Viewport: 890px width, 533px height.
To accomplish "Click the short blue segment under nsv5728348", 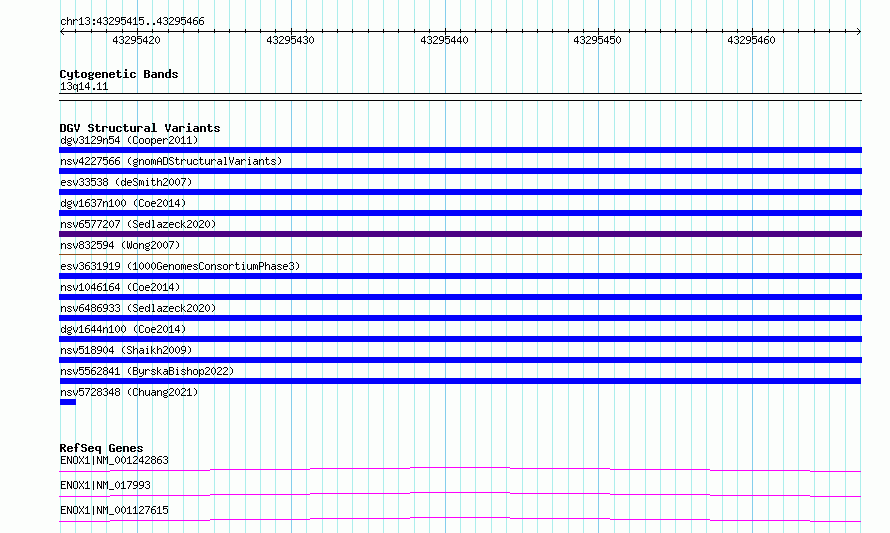I will [x=68, y=402].
